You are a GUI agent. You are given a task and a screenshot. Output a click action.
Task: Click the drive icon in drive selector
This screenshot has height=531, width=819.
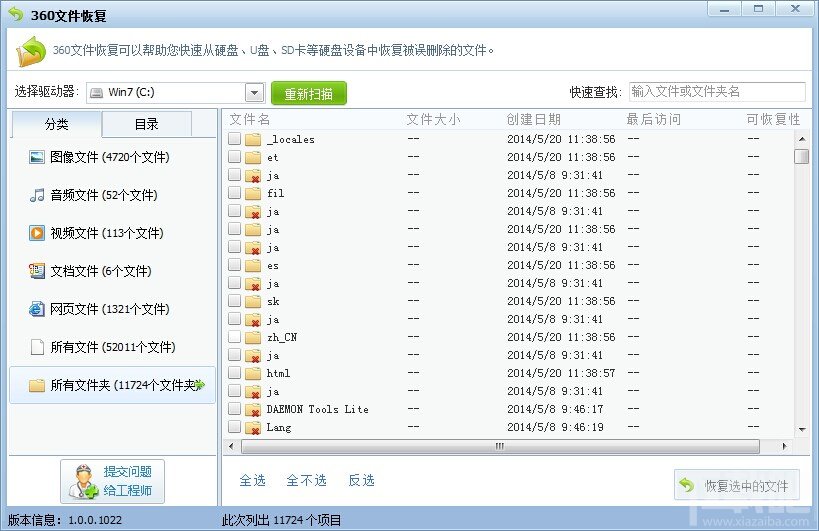tap(97, 93)
